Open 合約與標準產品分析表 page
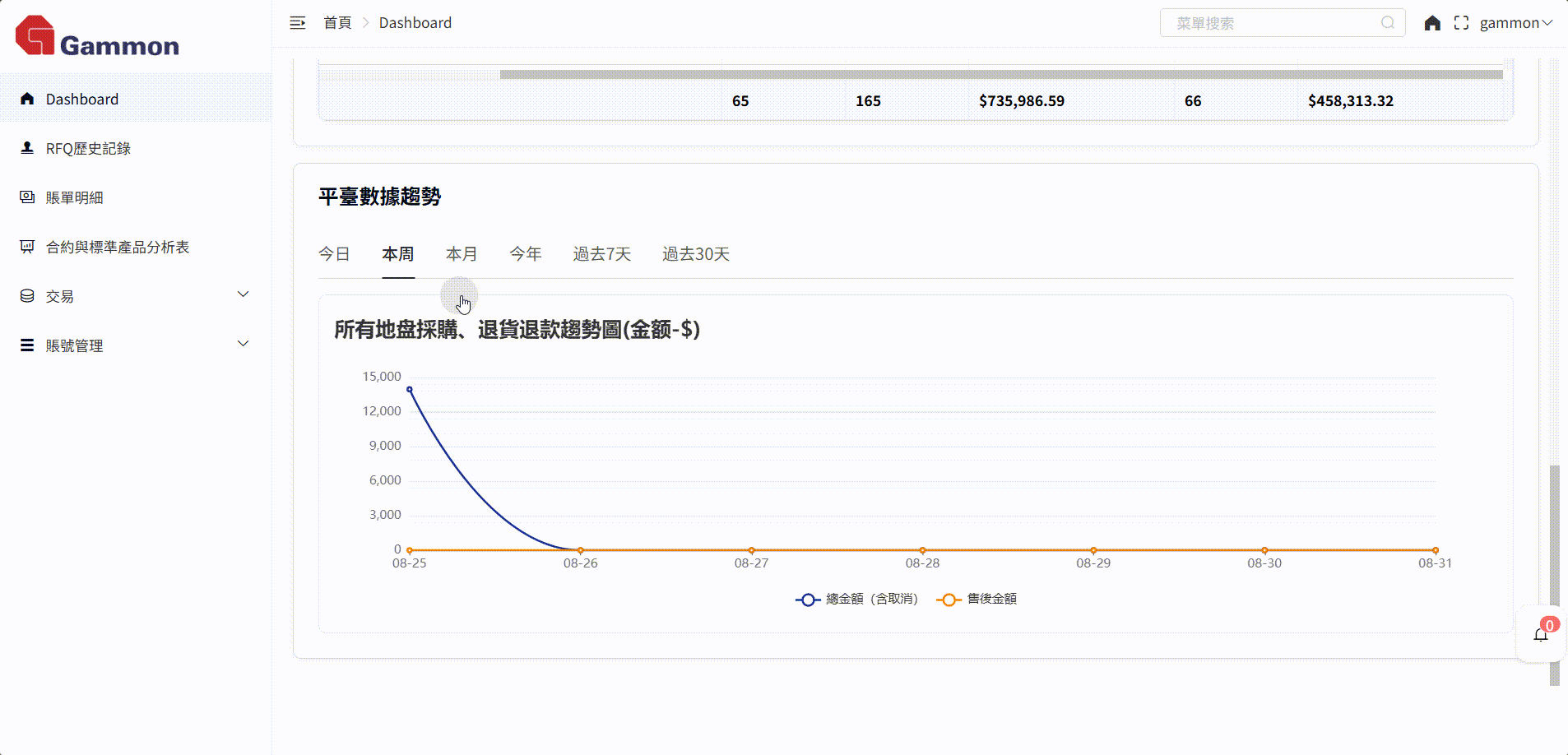Screen dimensions: 1568x755 click(x=118, y=247)
